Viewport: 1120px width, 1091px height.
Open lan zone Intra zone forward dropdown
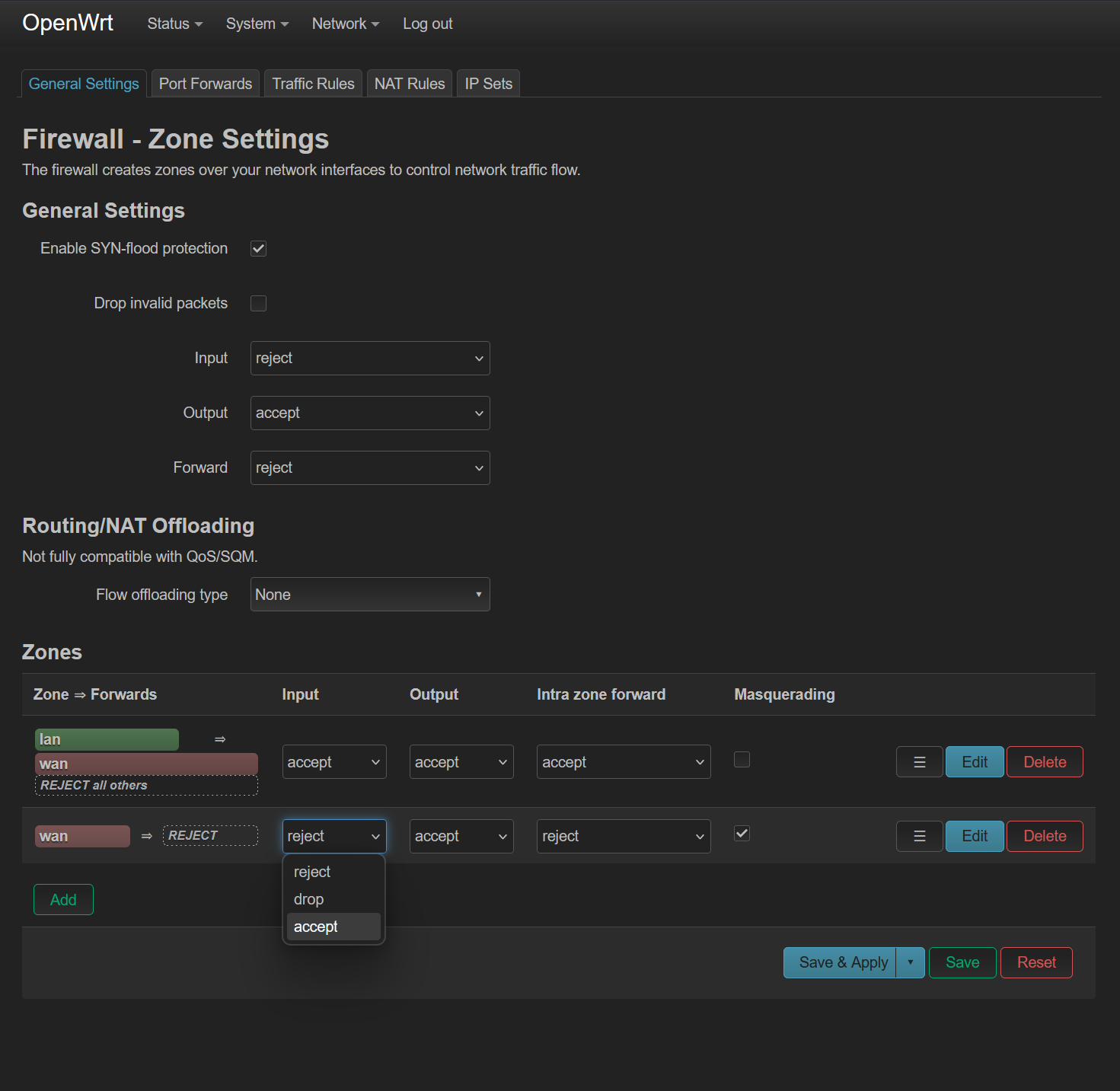tap(624, 762)
